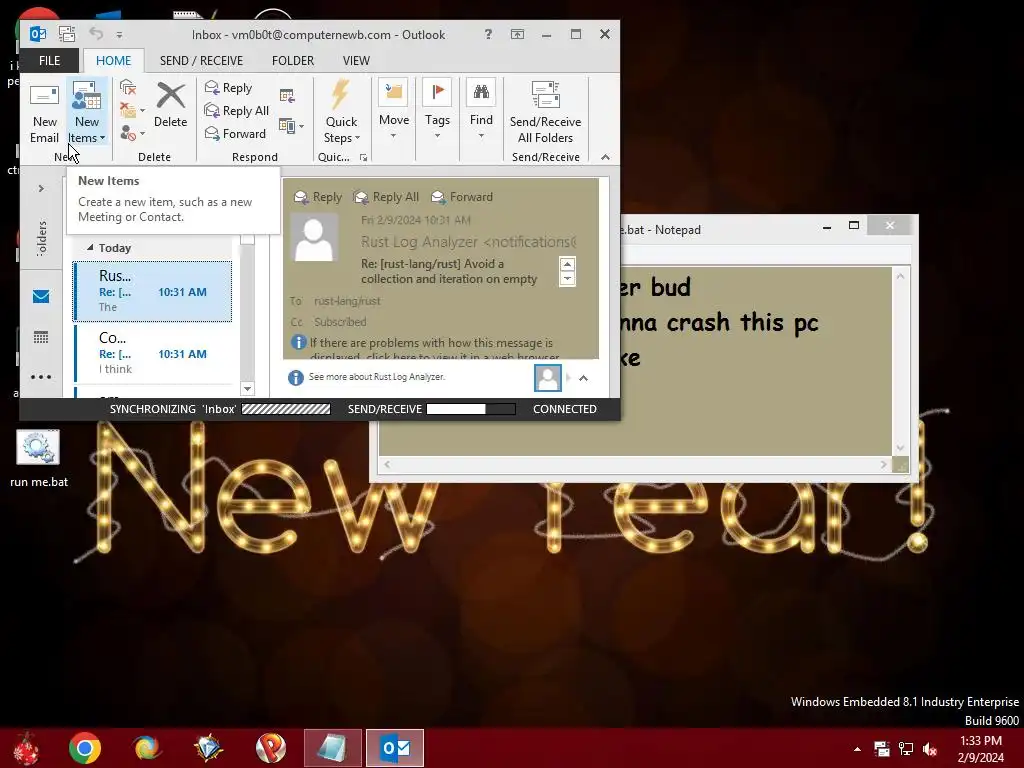Click the Ignore conversation icon
The image size is (1024, 768).
click(128, 87)
